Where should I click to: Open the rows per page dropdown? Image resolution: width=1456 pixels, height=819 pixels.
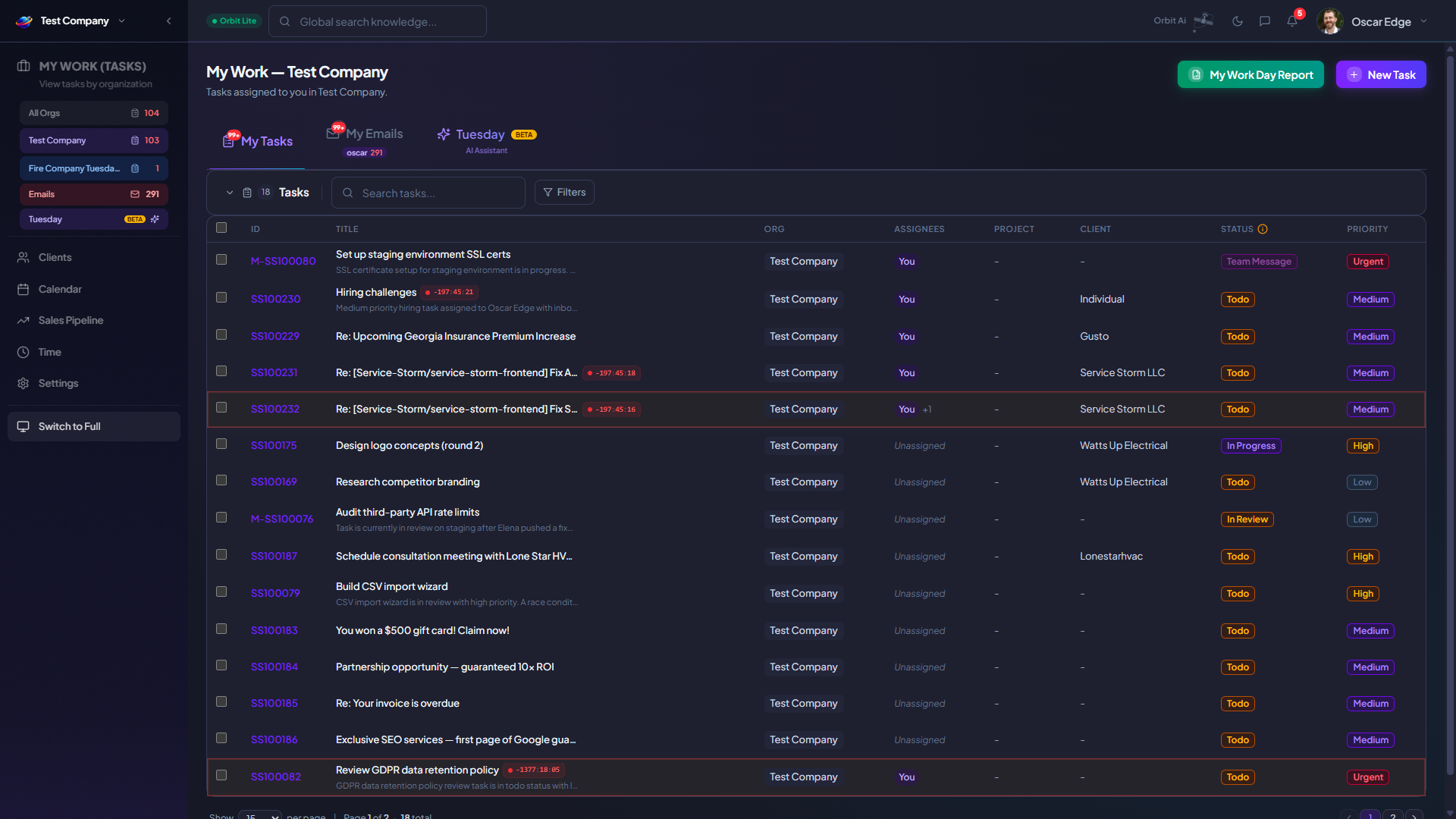point(260,816)
